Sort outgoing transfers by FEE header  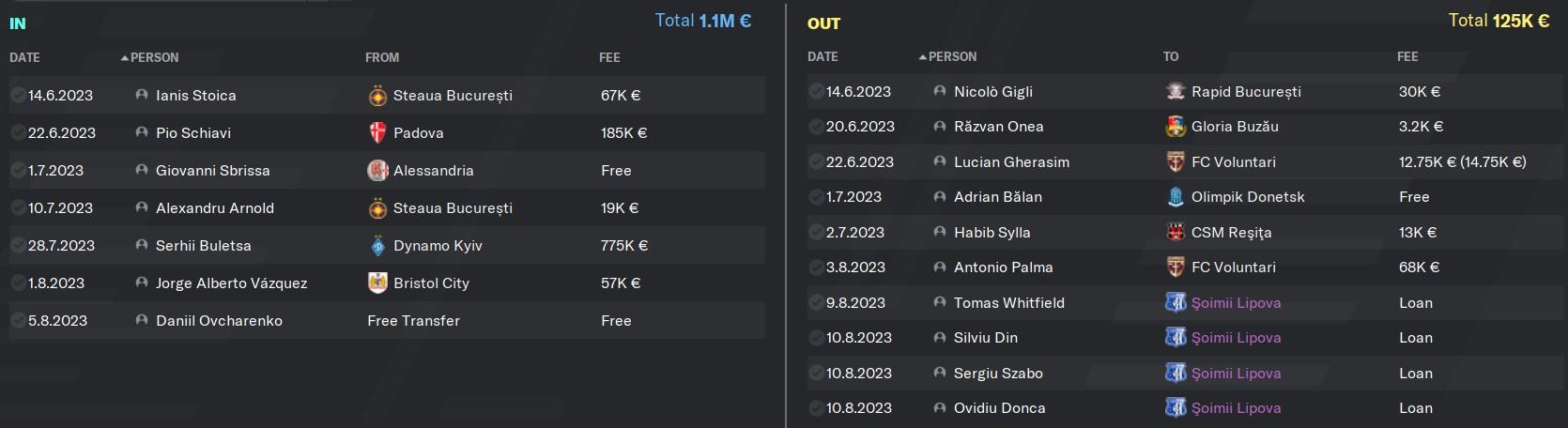click(x=1407, y=56)
